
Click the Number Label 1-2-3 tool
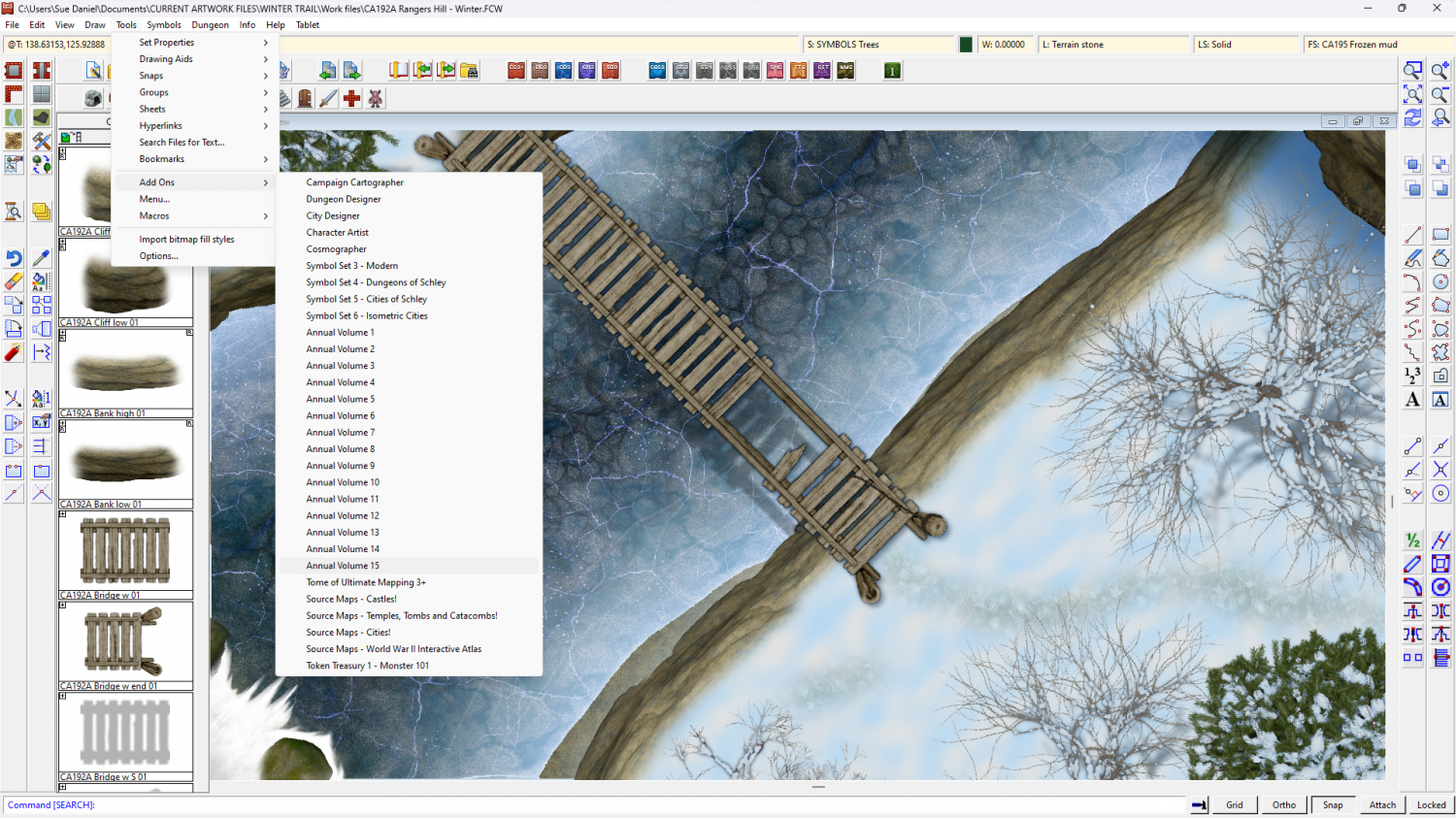click(1413, 376)
